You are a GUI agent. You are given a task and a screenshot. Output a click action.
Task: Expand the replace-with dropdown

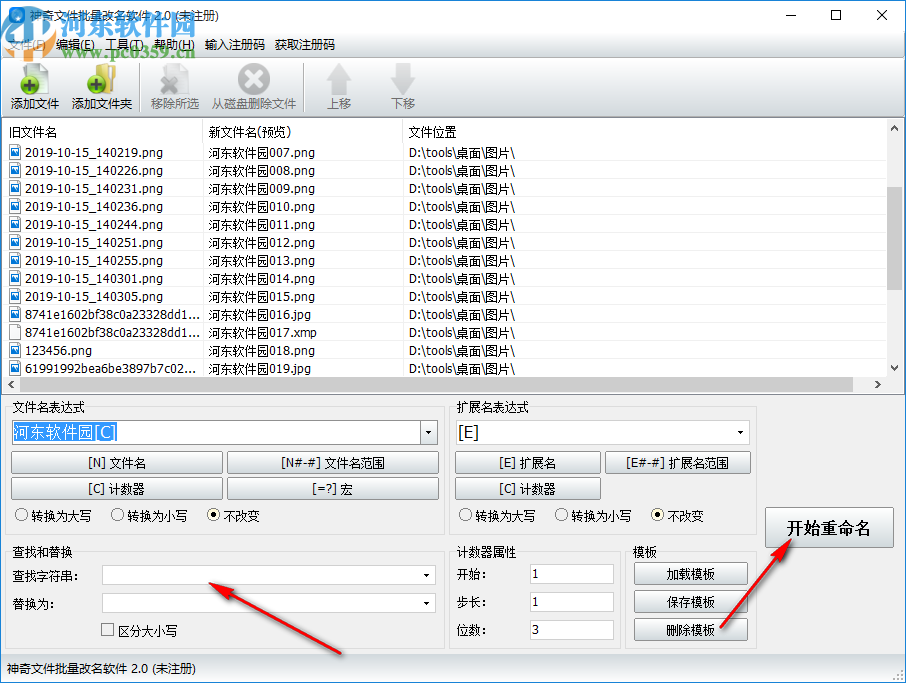pos(426,603)
